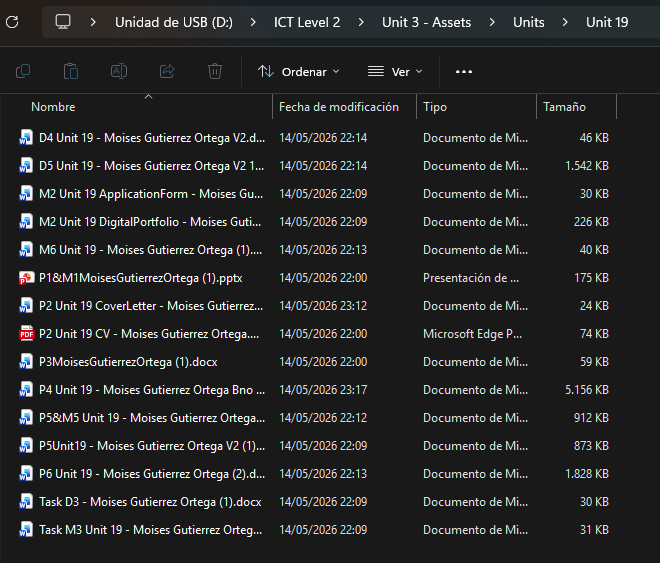Expand the chevron after ICT Level 2
The image size is (660, 563).
tap(361, 22)
